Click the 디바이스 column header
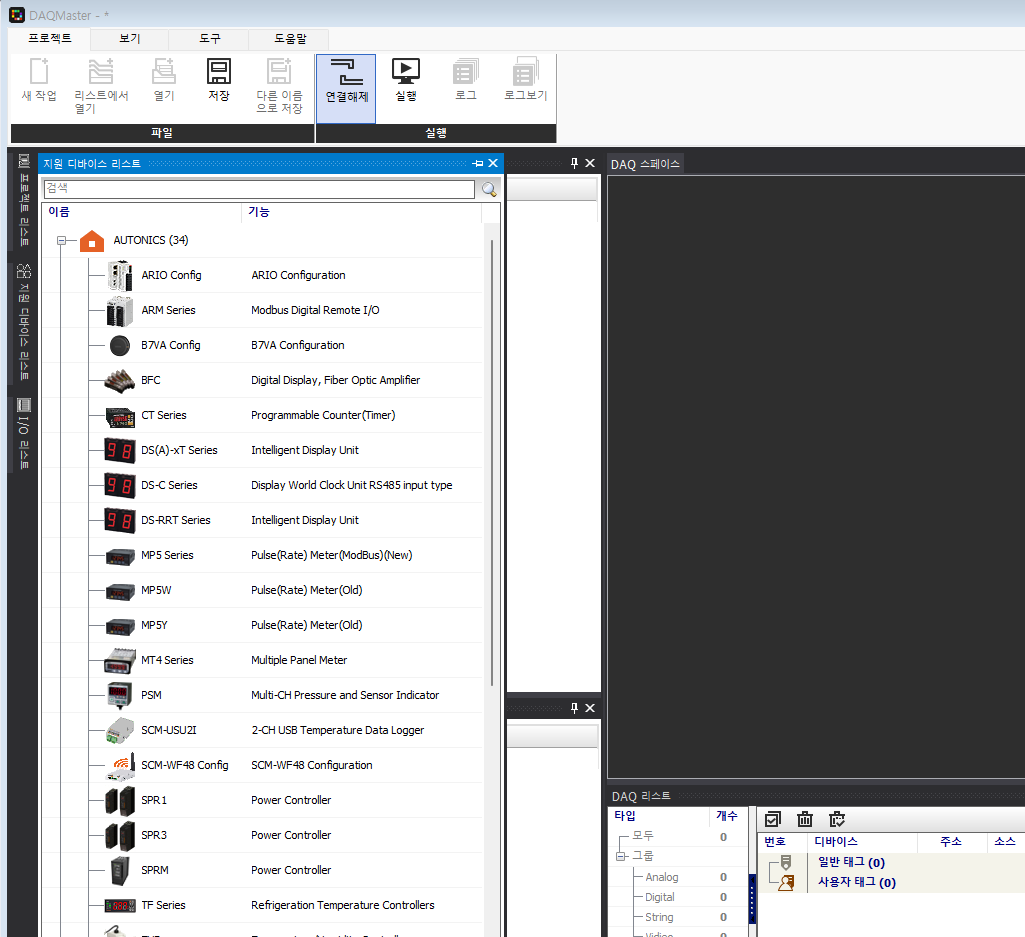The height and width of the screenshot is (937, 1025). pyautogui.click(x=862, y=842)
